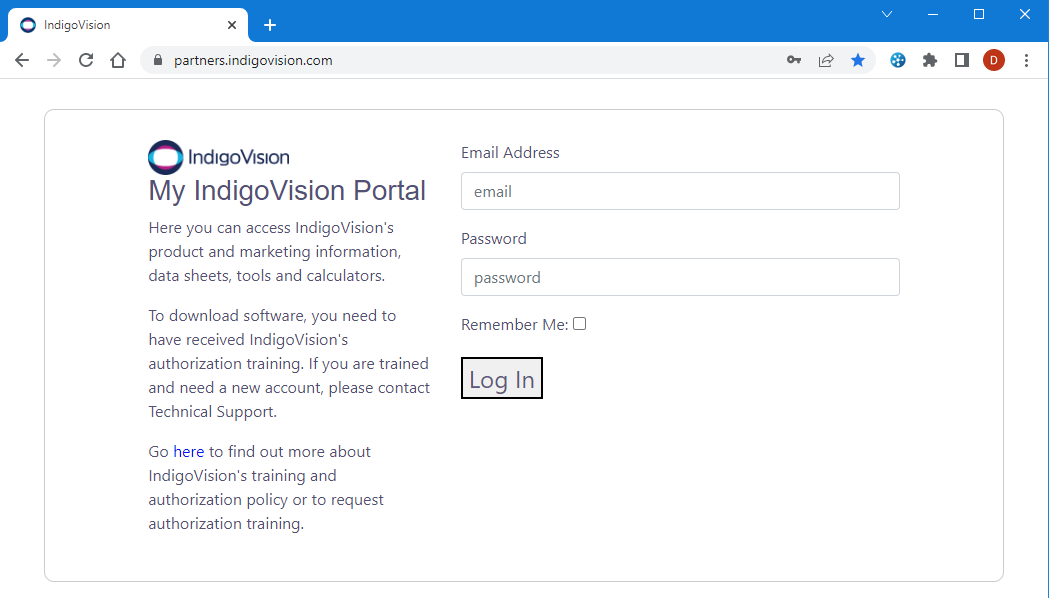This screenshot has height=598, width=1049.
Task: Click the 'here' training link
Action: tap(188, 451)
